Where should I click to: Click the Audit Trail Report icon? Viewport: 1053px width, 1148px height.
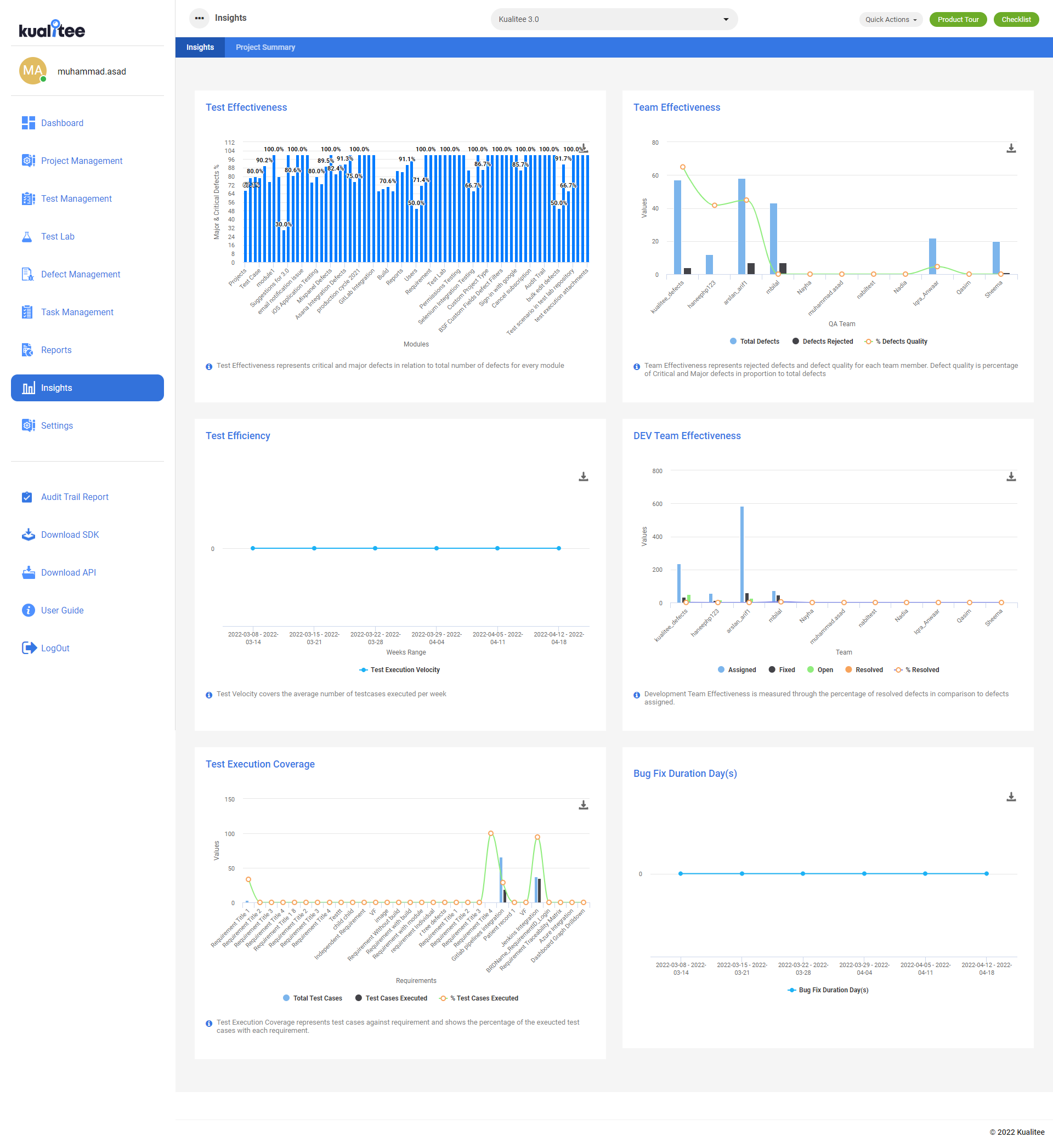27,497
